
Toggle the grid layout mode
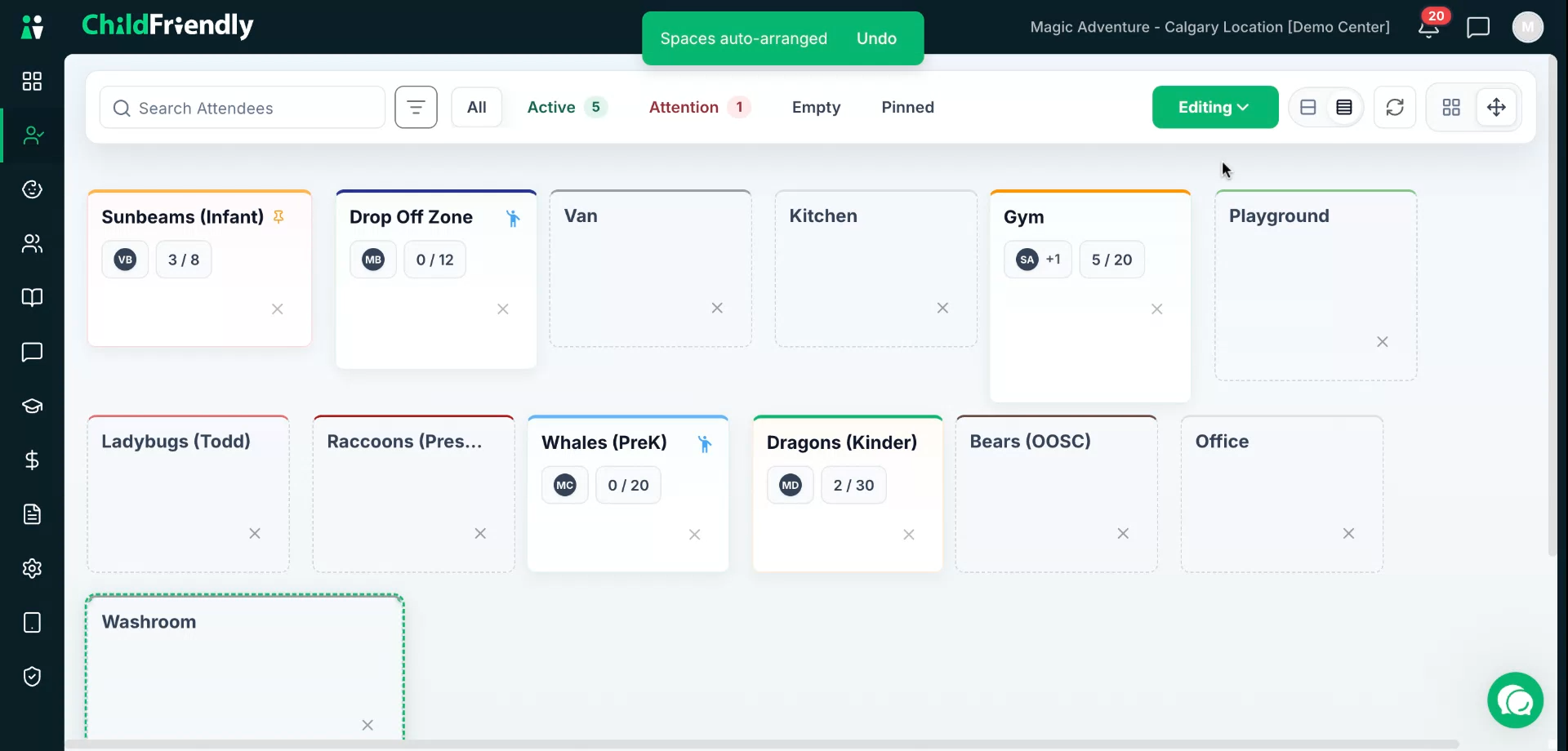click(x=1451, y=107)
